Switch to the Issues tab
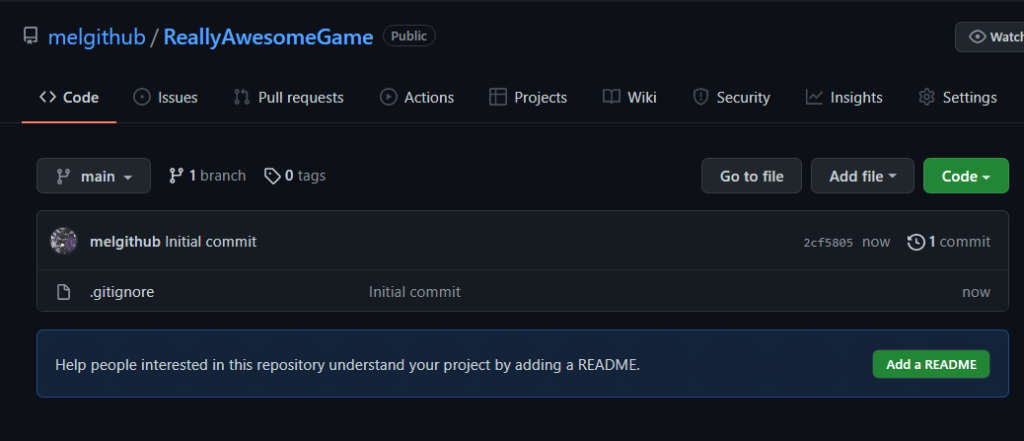Screen dimensions: 1024x441 click(x=165, y=97)
